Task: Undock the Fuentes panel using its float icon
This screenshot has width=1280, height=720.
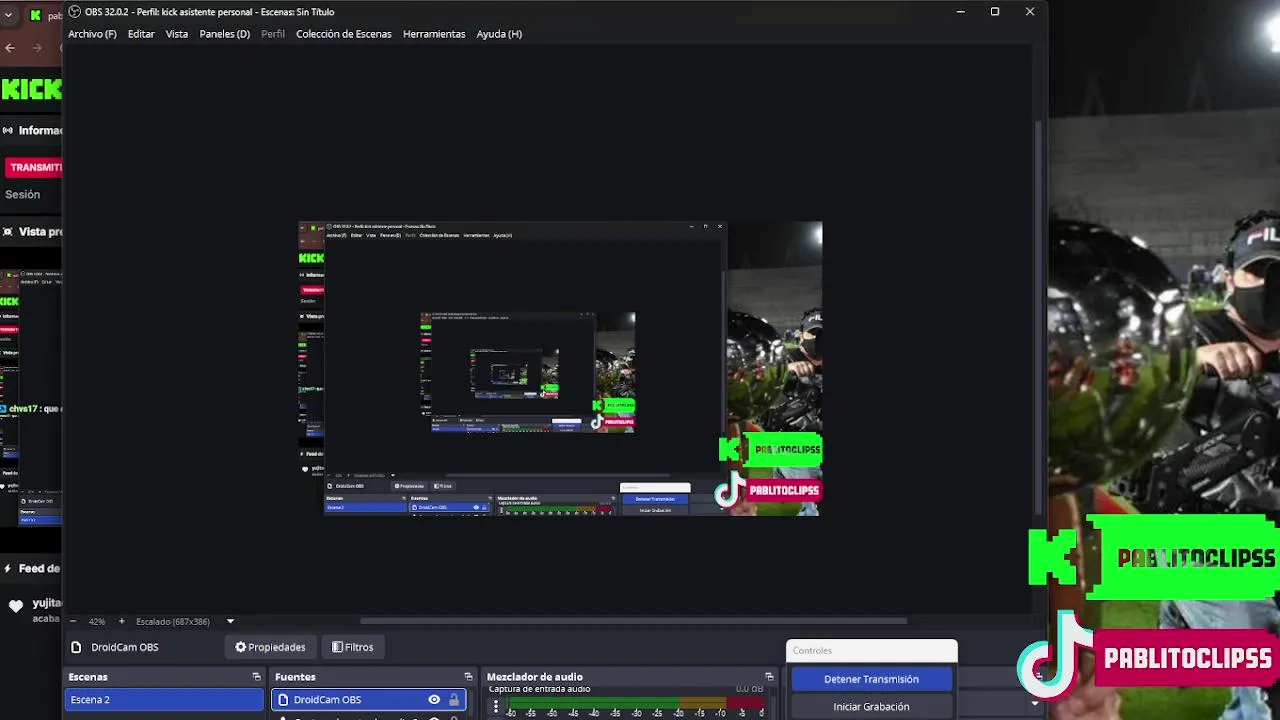Action: (x=468, y=677)
